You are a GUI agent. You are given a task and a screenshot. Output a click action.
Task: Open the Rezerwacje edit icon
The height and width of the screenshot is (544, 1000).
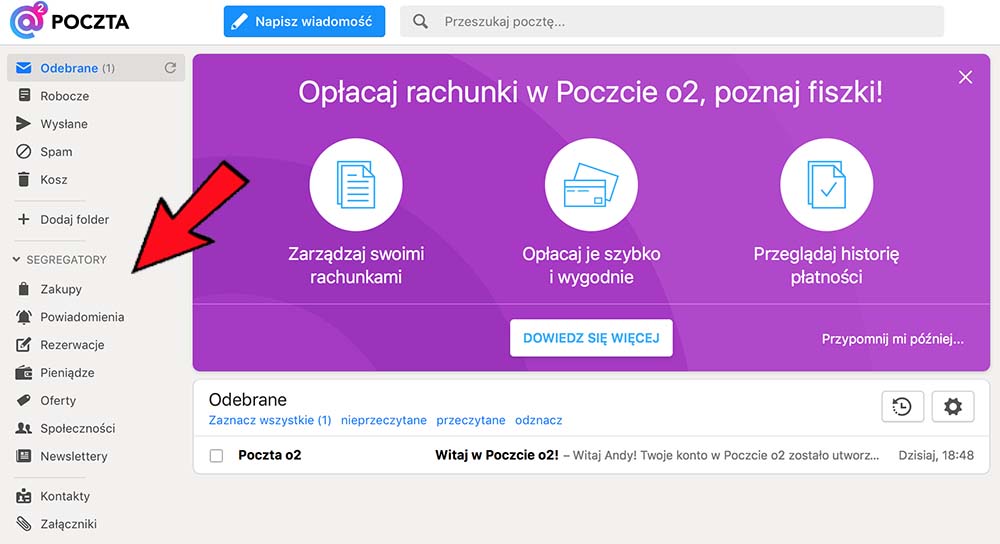[x=24, y=345]
